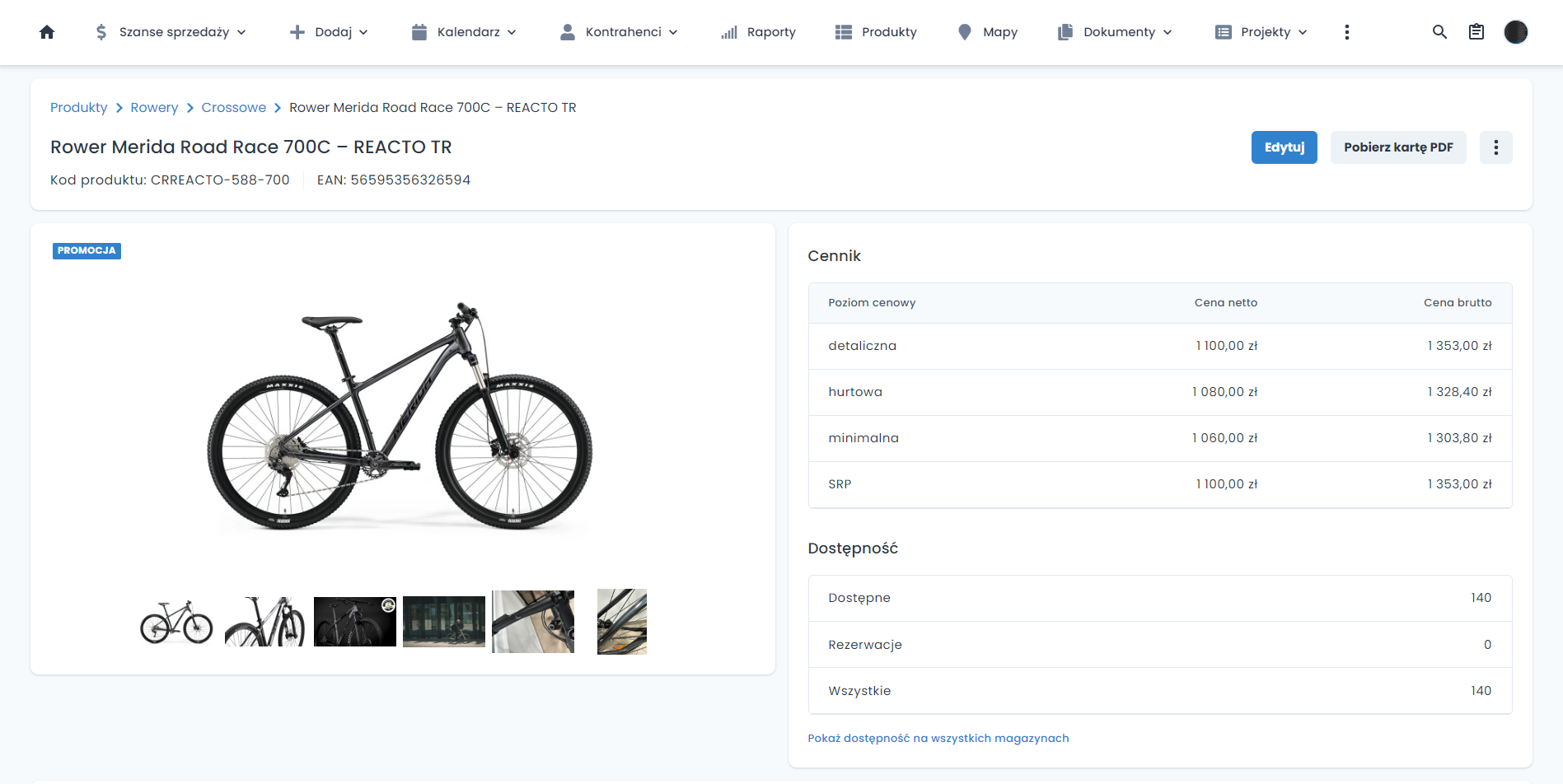Open Raporty from the navigation bar
This screenshot has height=784, width=1563.
(x=758, y=32)
